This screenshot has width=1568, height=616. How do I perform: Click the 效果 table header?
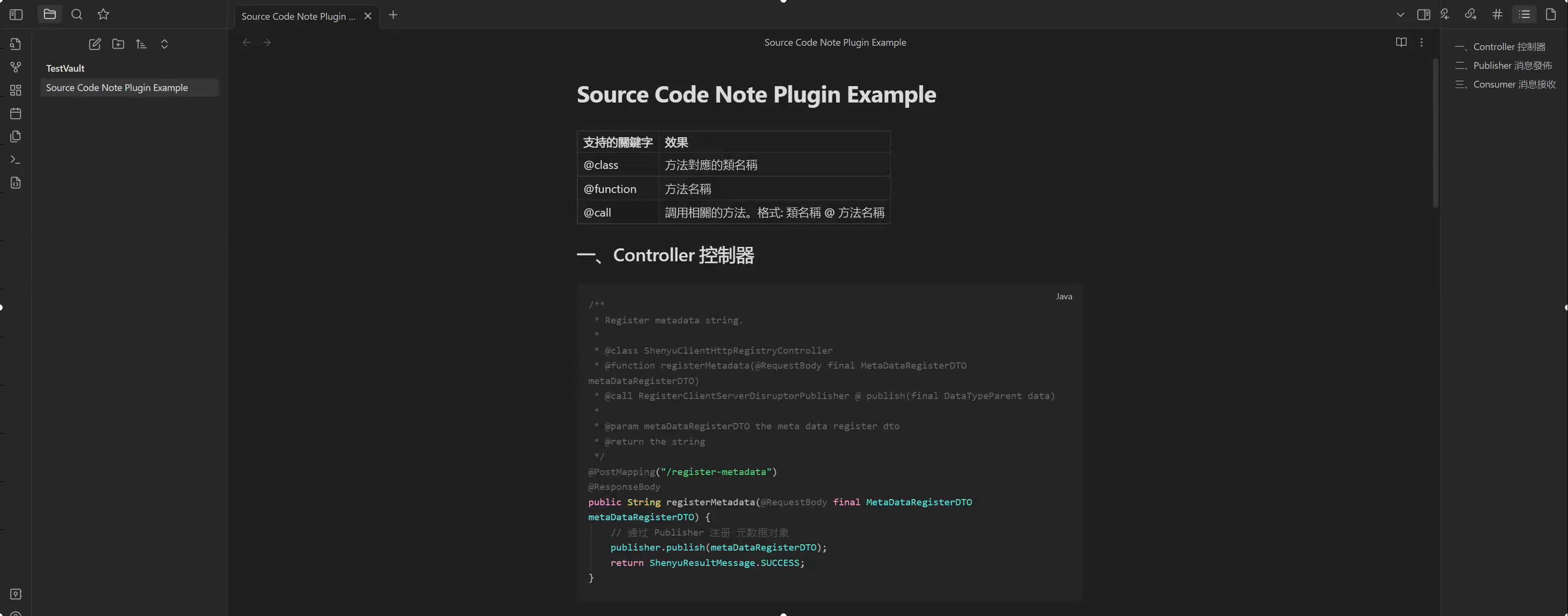click(x=774, y=142)
